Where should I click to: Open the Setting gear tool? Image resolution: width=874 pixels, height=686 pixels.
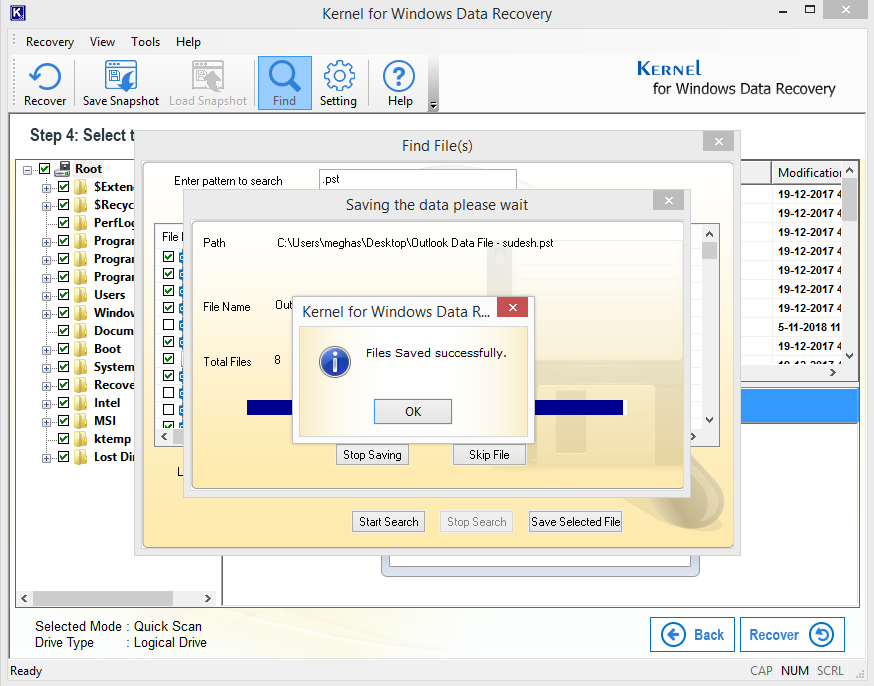point(338,84)
